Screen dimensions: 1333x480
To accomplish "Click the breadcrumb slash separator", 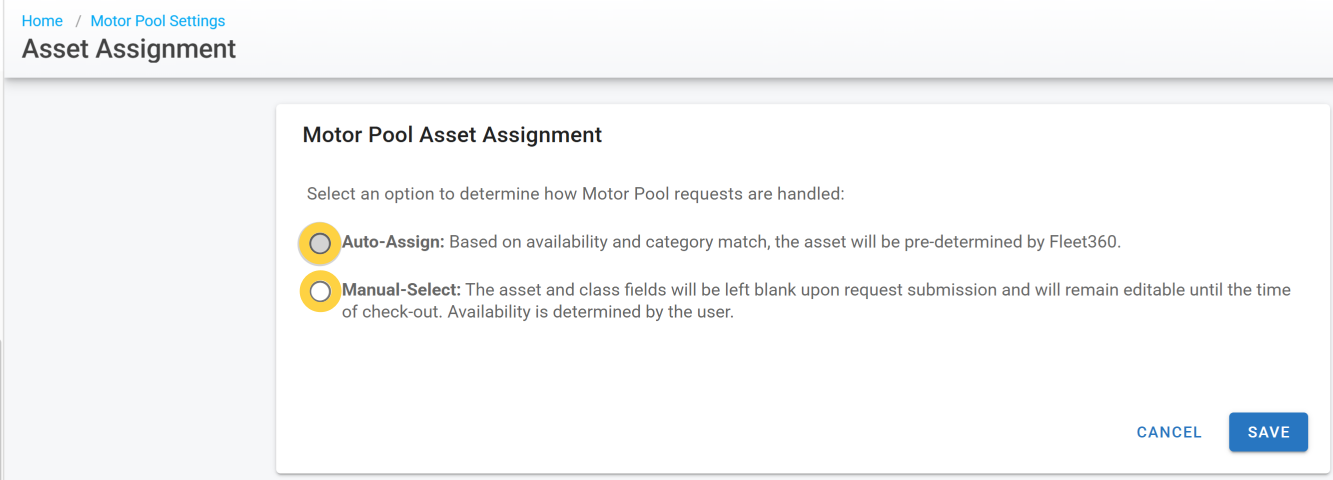I will (x=77, y=21).
